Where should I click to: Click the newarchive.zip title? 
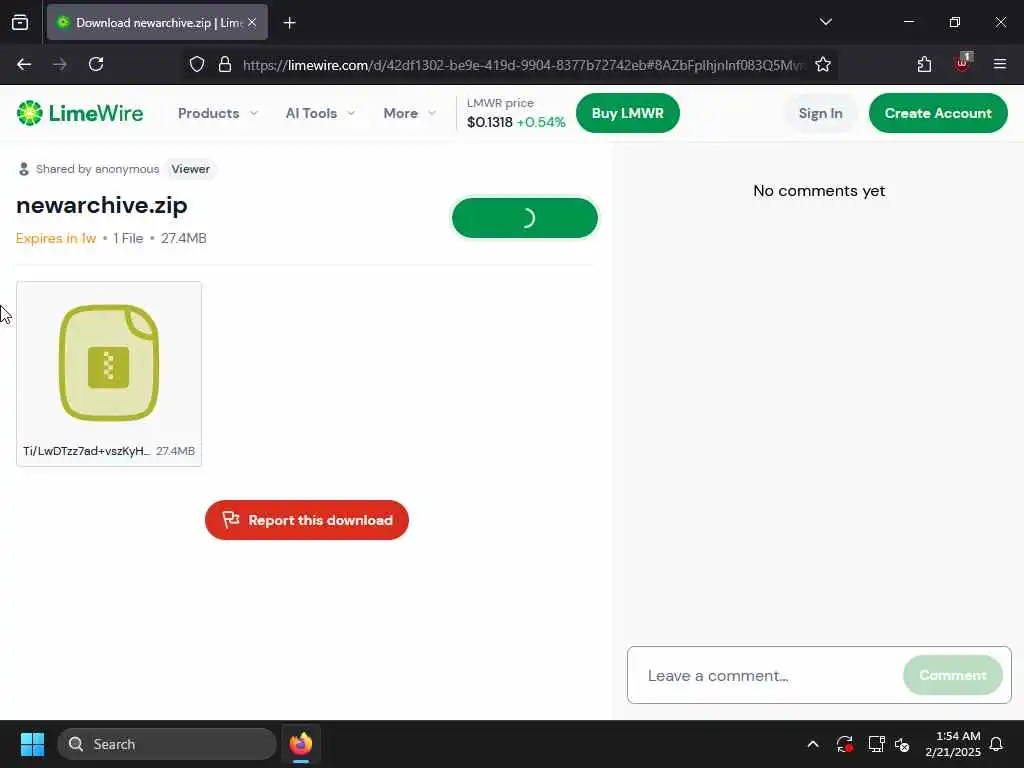[x=102, y=205]
